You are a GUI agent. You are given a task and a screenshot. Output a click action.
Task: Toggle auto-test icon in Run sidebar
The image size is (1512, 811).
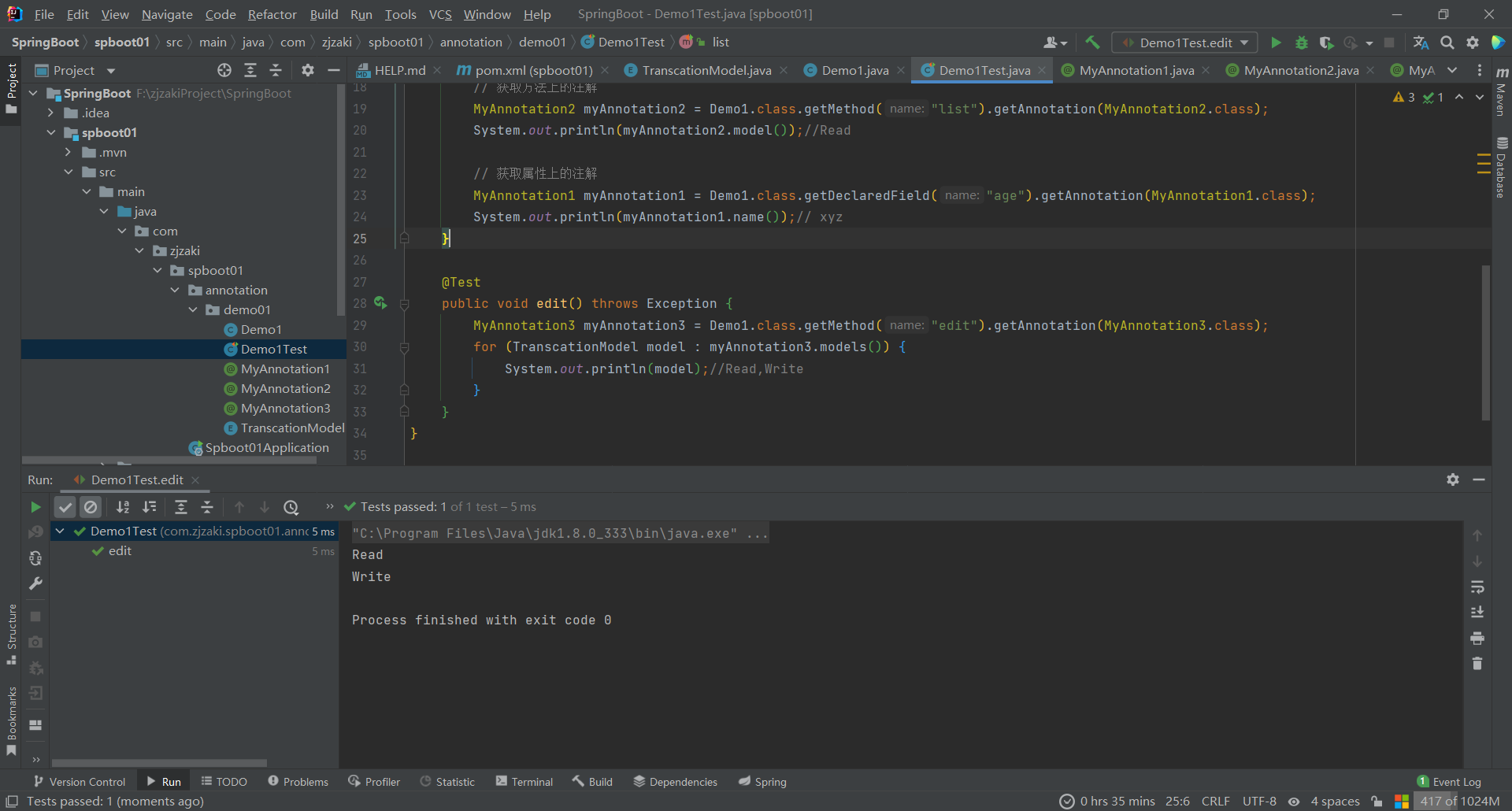35,558
